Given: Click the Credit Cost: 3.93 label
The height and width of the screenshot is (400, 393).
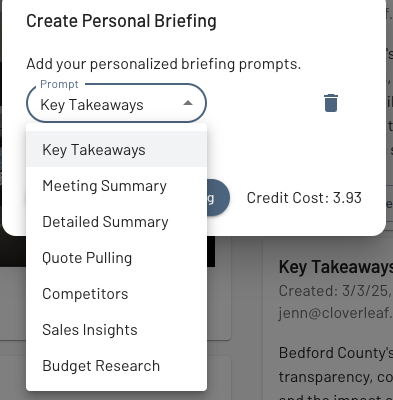Looking at the screenshot, I should pos(304,198).
